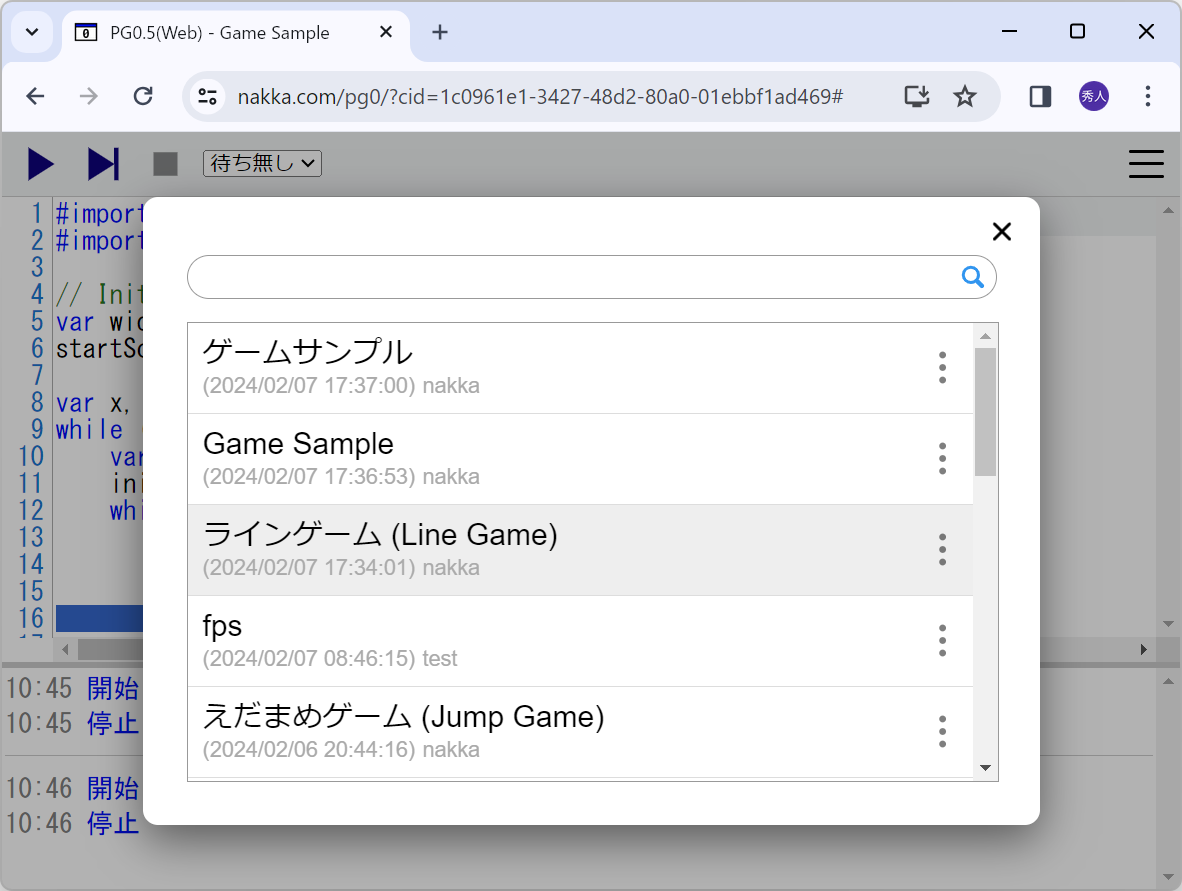Viewport: 1182px width, 891px height.
Task: Open options menu for ゲームサンプル entry
Action: click(x=942, y=368)
